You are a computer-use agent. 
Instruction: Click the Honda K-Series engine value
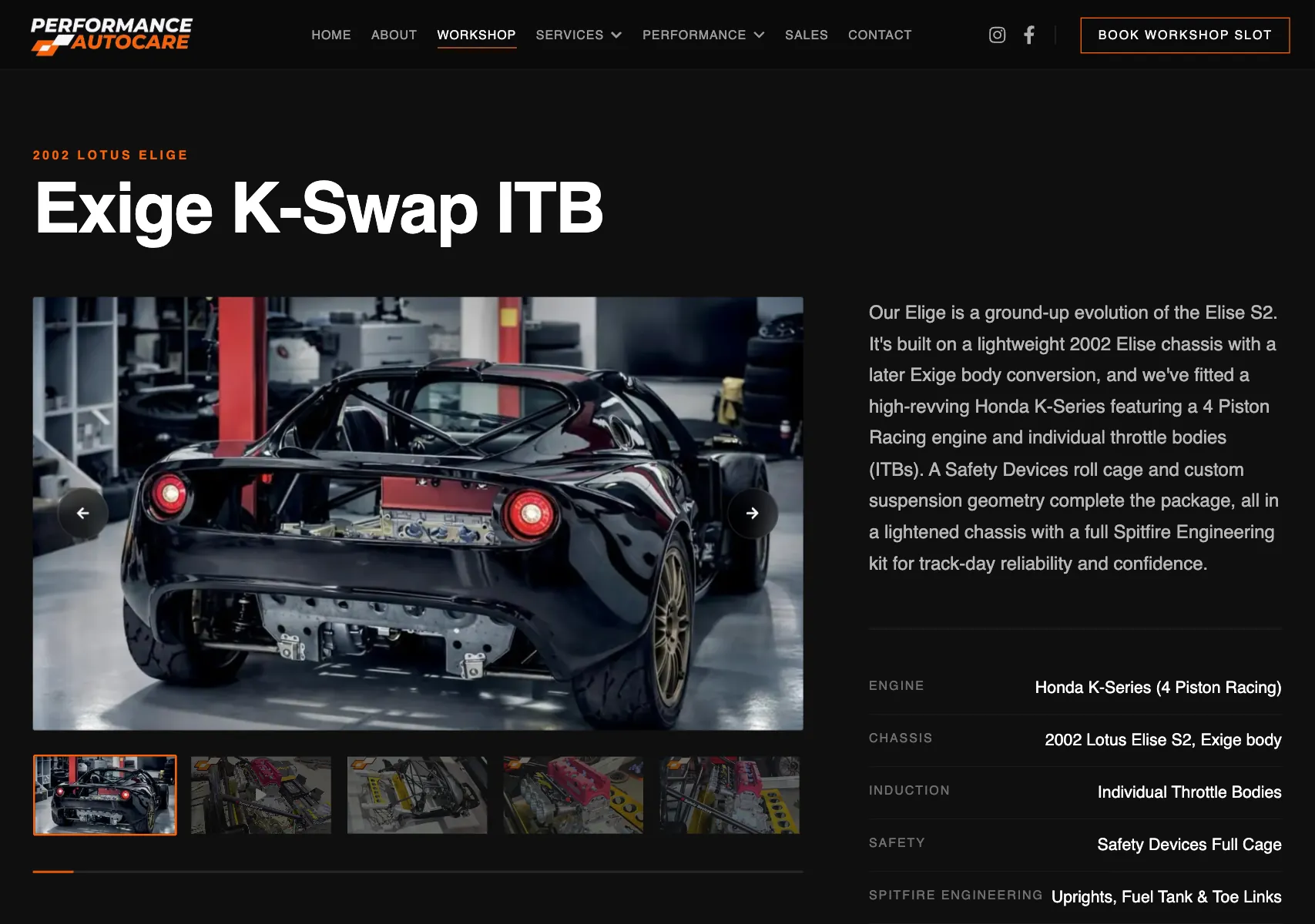[x=1158, y=688]
